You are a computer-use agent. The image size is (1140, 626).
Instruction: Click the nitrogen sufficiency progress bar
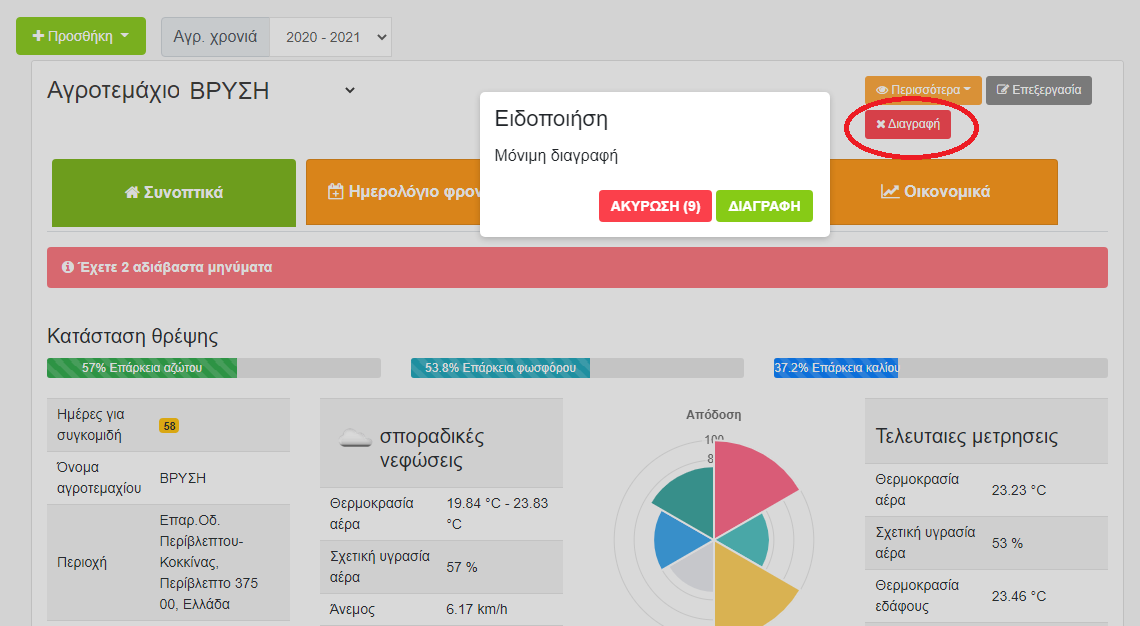[213, 368]
